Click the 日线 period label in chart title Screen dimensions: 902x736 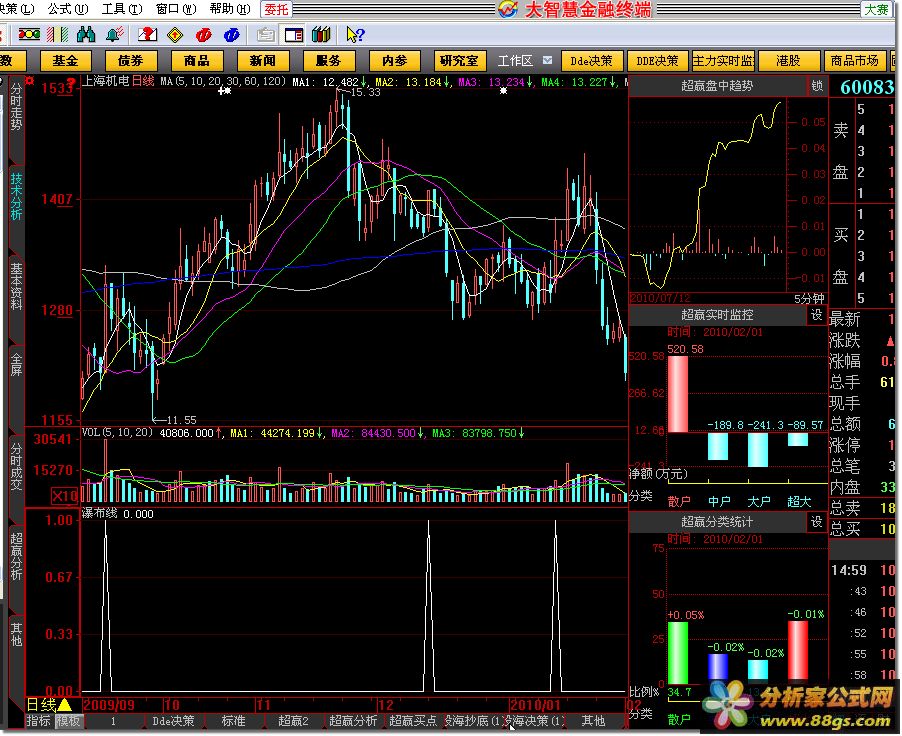[x=143, y=81]
